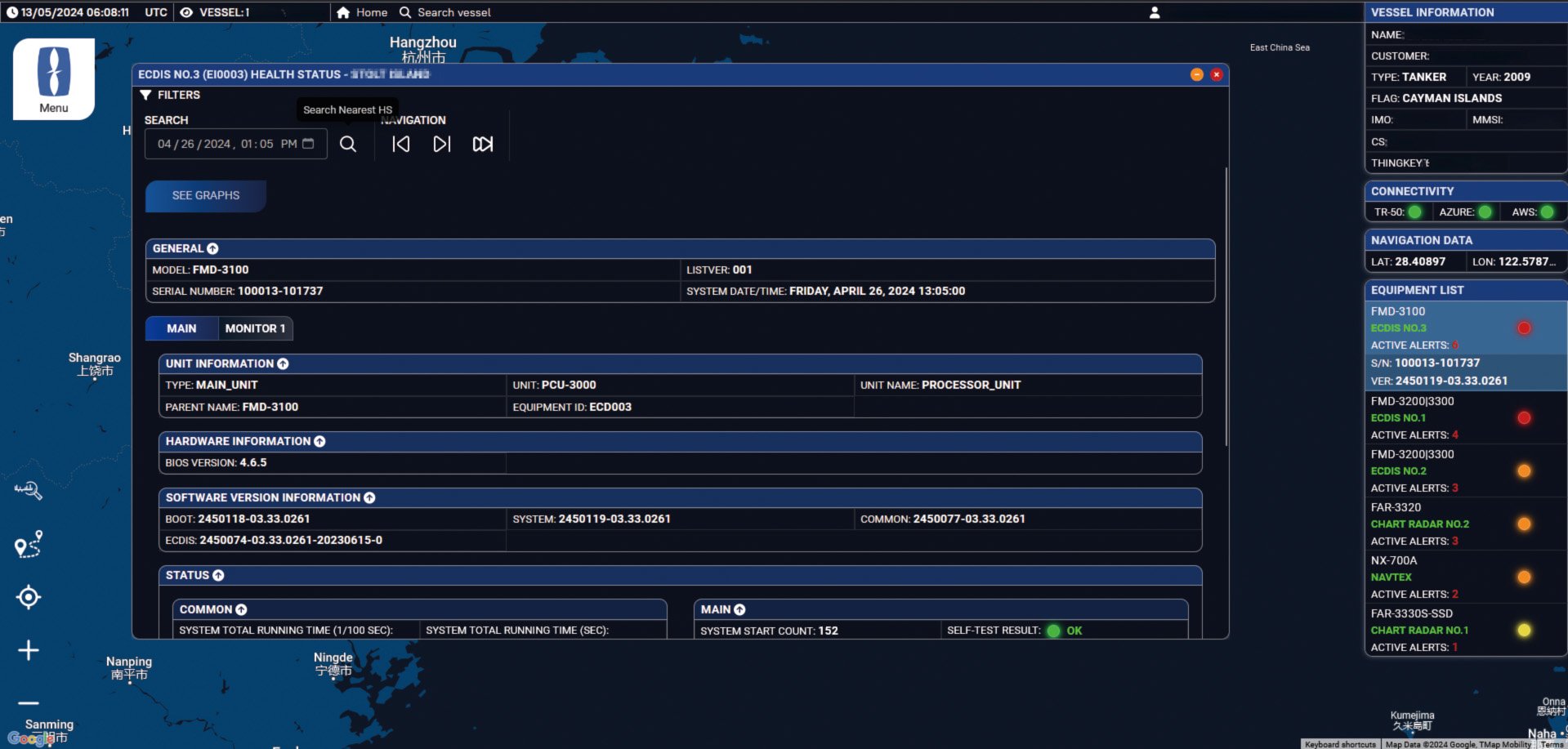
Task: Click the Self-Test Result green OK indicator
Action: click(x=1053, y=631)
